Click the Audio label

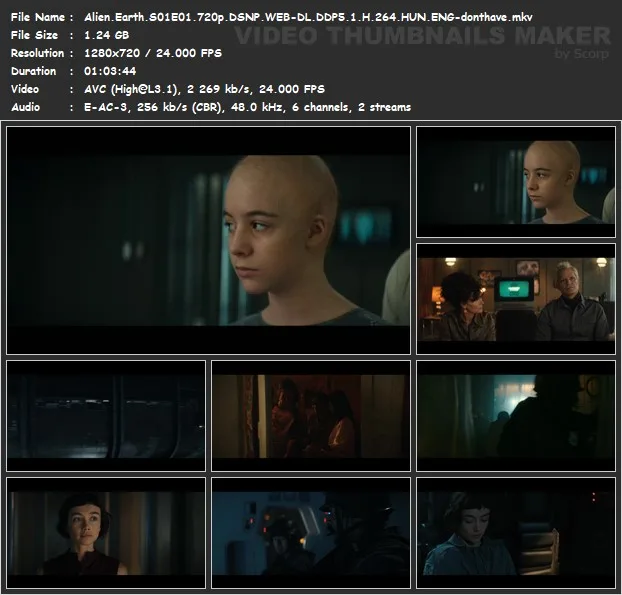click(25, 107)
